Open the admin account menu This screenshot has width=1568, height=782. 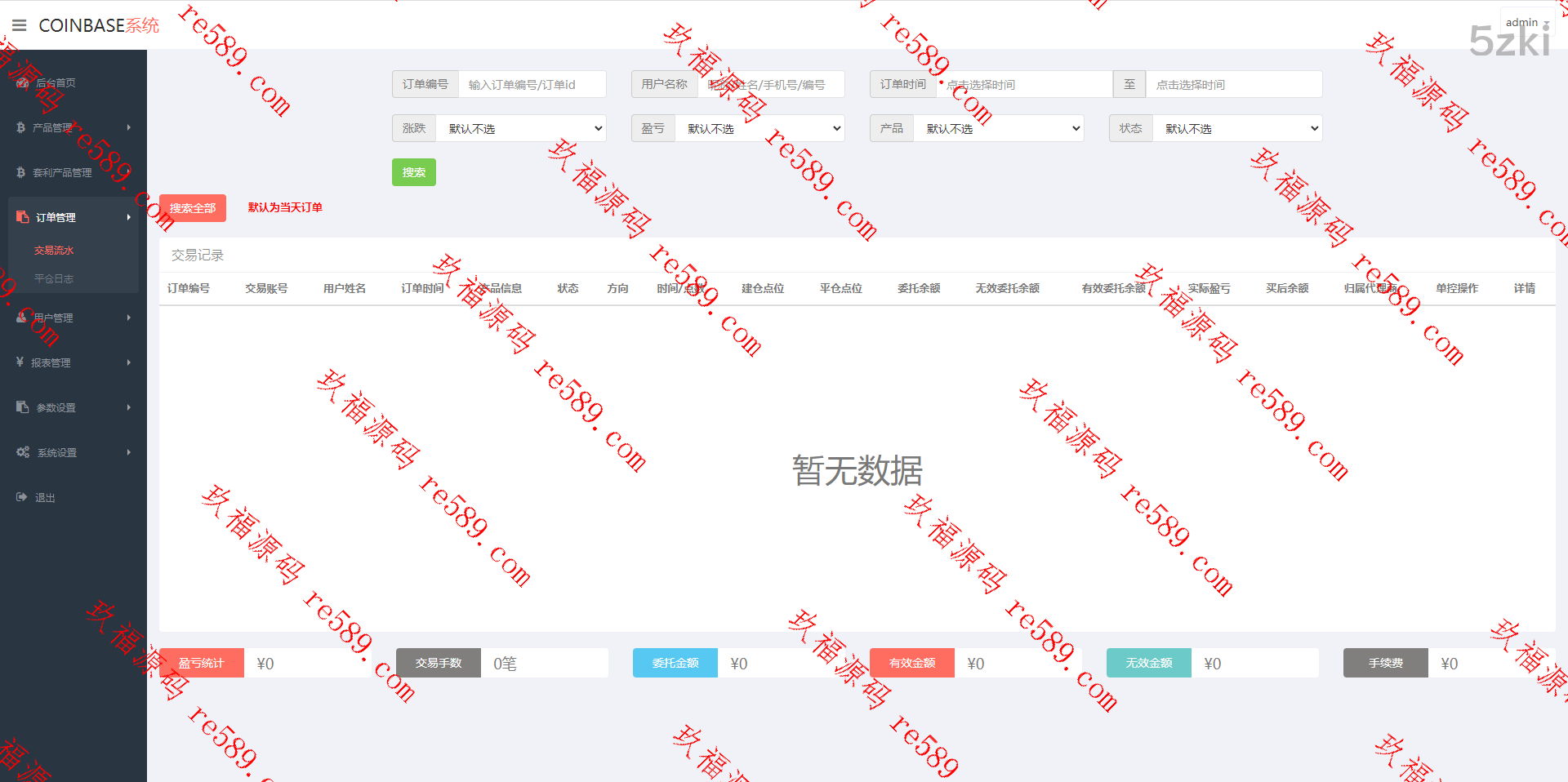(x=1526, y=23)
